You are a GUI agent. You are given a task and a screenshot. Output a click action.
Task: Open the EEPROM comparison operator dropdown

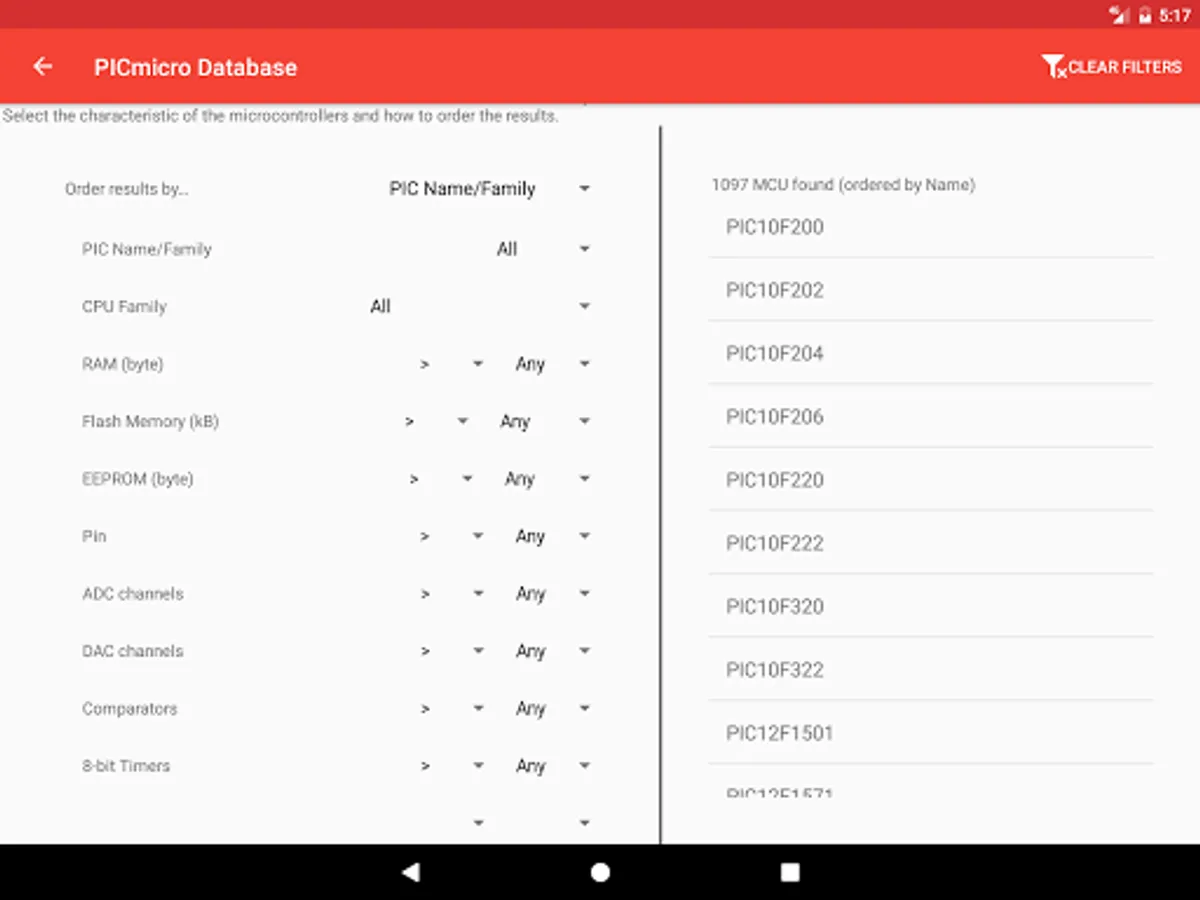[440, 479]
